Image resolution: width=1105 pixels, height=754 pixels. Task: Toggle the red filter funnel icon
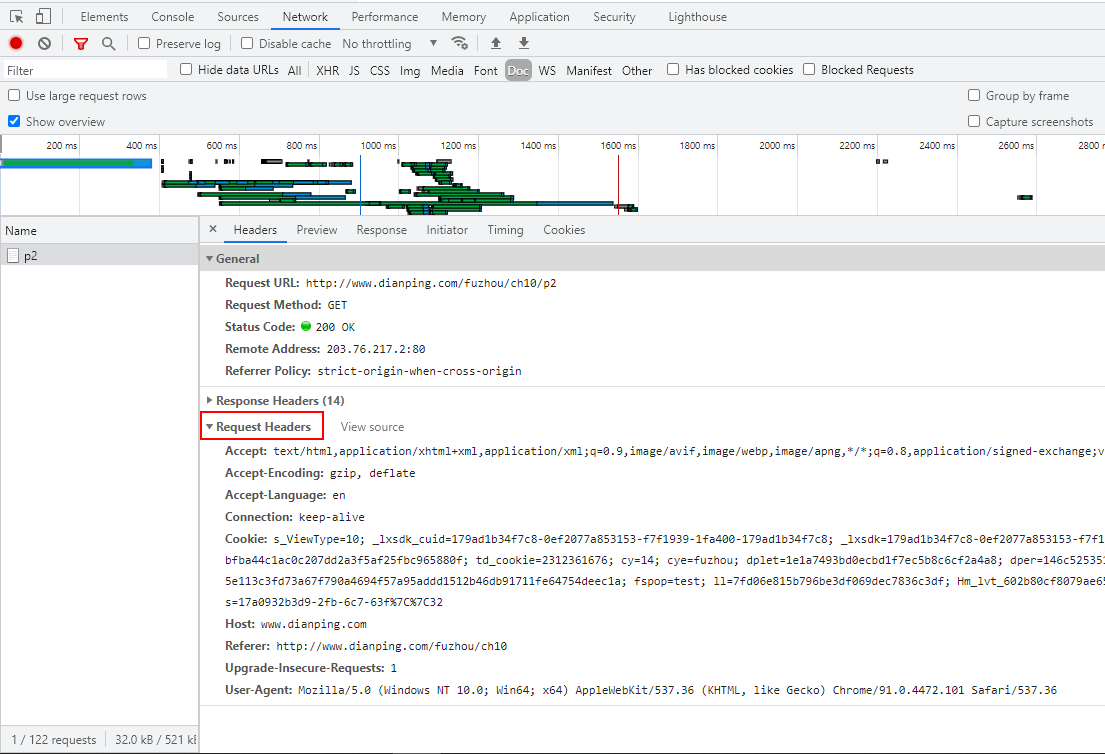(x=81, y=44)
